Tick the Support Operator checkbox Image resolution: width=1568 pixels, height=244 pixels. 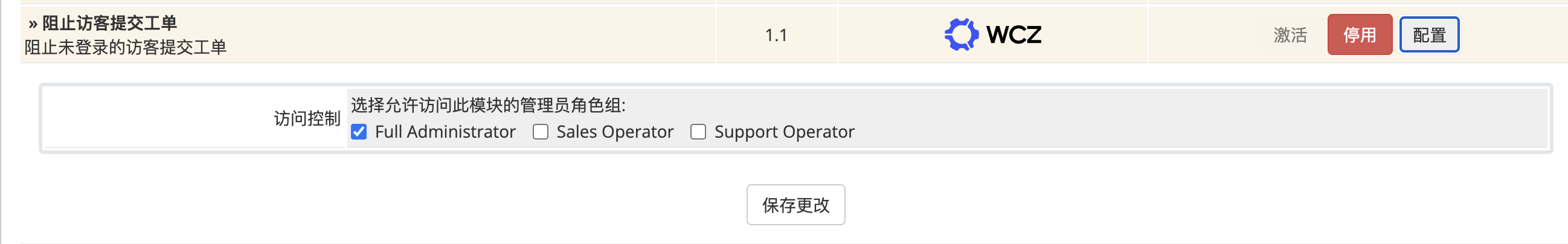pos(698,132)
